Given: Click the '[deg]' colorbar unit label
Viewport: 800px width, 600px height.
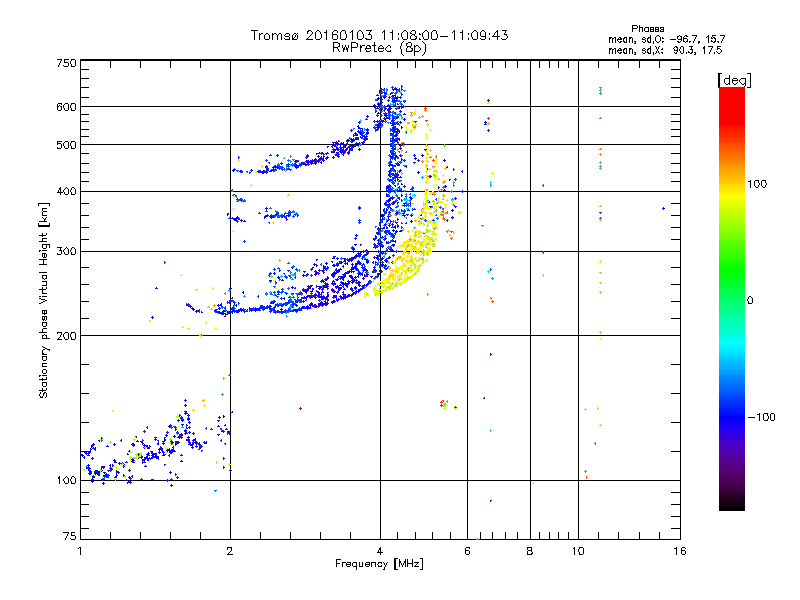Looking at the screenshot, I should point(734,80).
